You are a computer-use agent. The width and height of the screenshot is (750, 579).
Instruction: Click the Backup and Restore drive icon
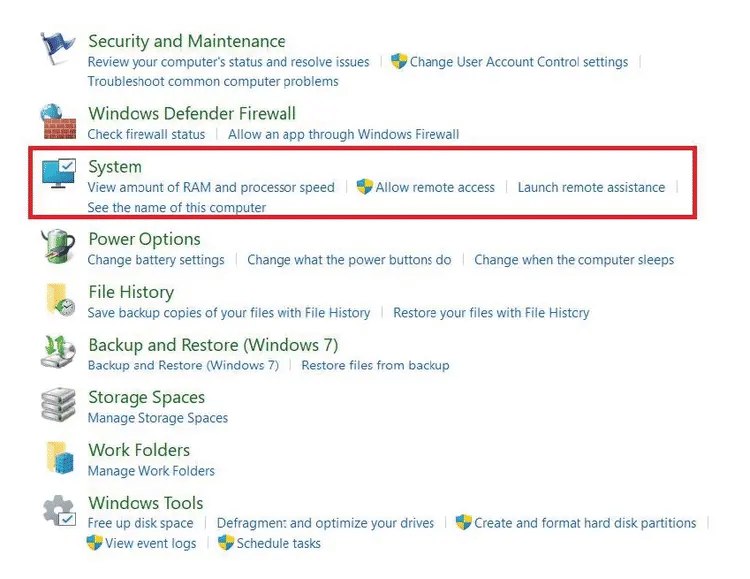pyautogui.click(x=58, y=352)
